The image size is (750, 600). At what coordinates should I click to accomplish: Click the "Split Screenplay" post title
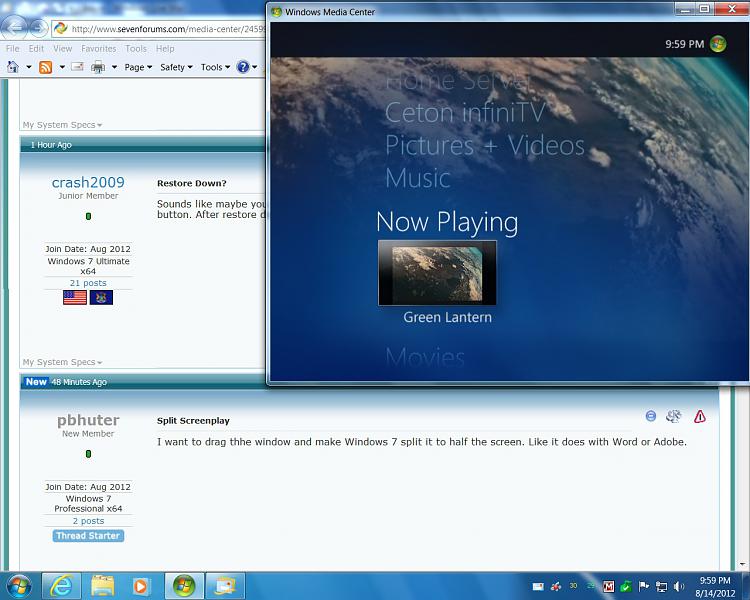tap(193, 421)
